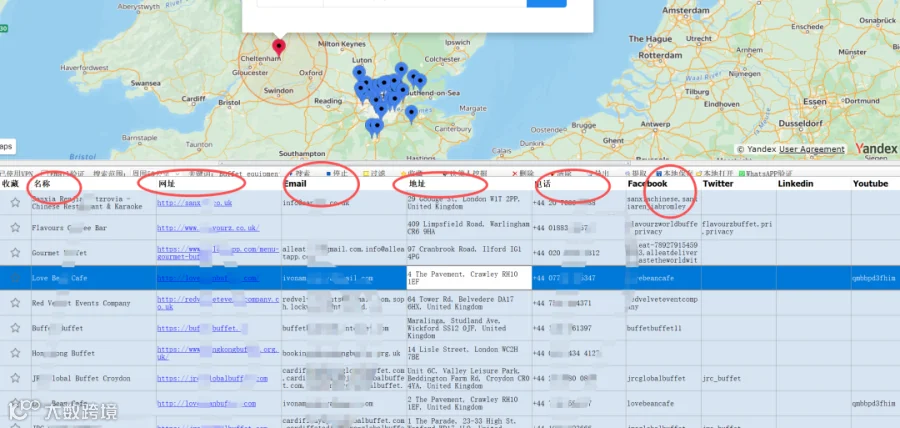Favorite the Gourmet Buffet row via star

click(x=15, y=252)
